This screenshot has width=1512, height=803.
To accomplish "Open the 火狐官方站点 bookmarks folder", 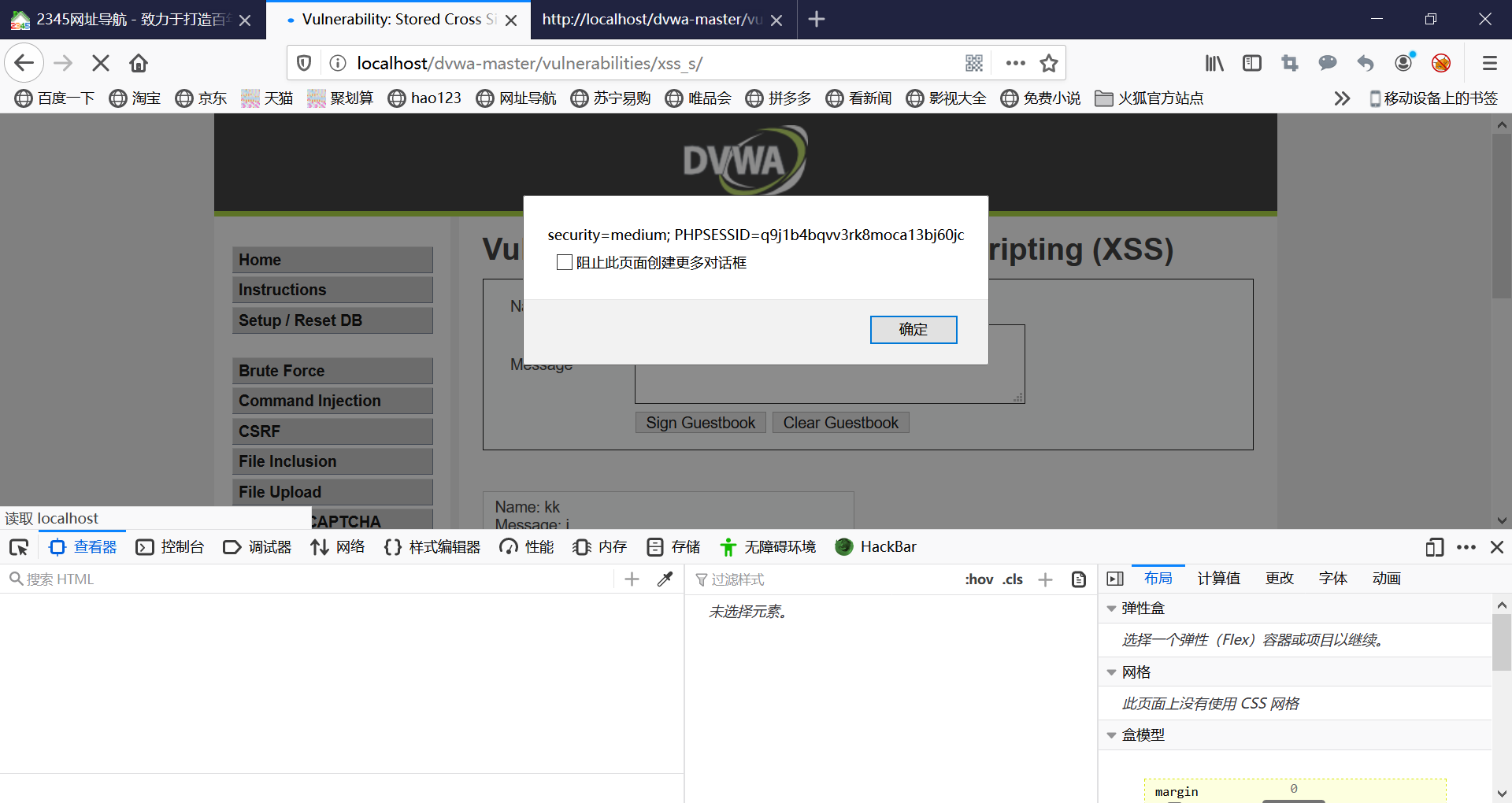I will (1149, 98).
